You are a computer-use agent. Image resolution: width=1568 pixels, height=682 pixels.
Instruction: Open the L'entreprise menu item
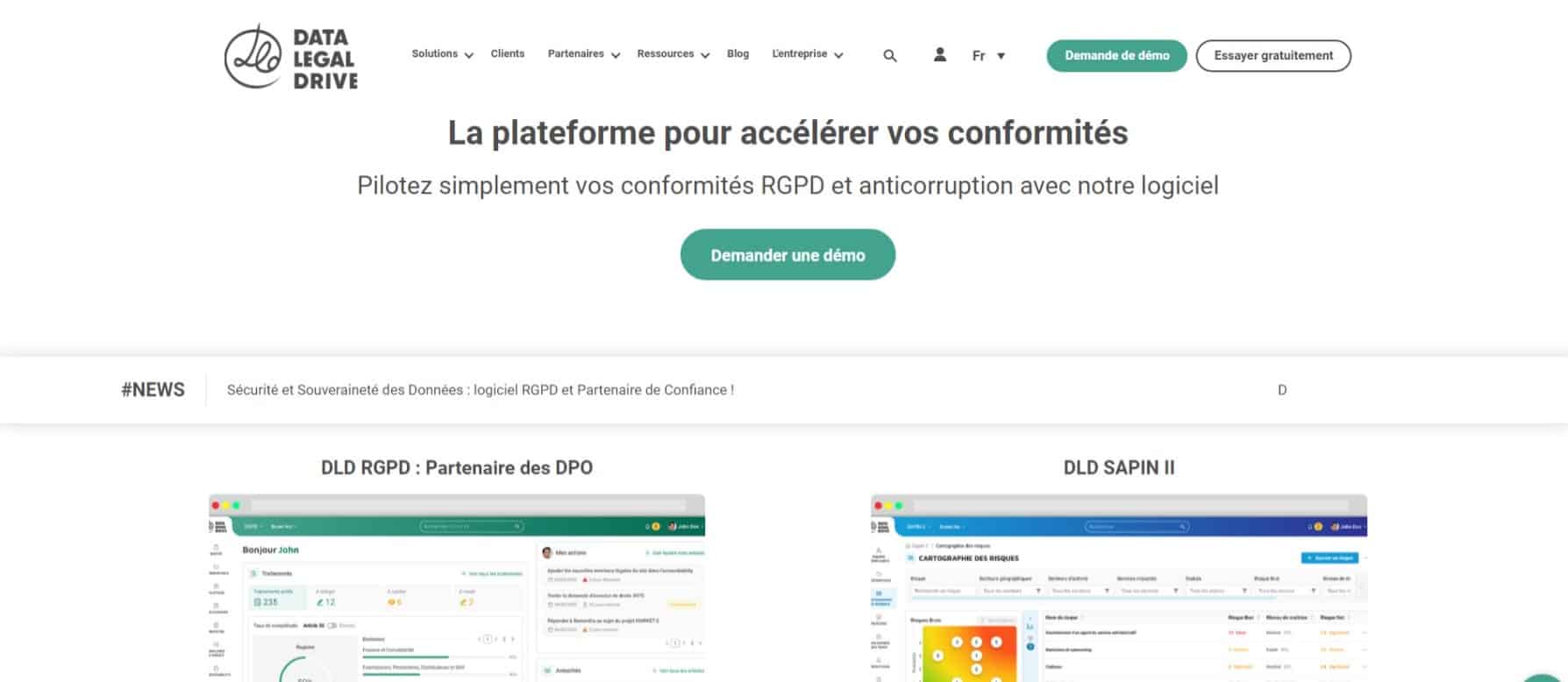click(799, 53)
